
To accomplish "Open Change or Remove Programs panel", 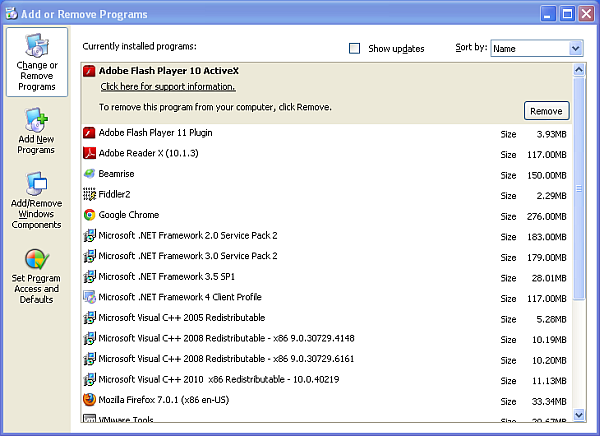I will (x=37, y=62).
